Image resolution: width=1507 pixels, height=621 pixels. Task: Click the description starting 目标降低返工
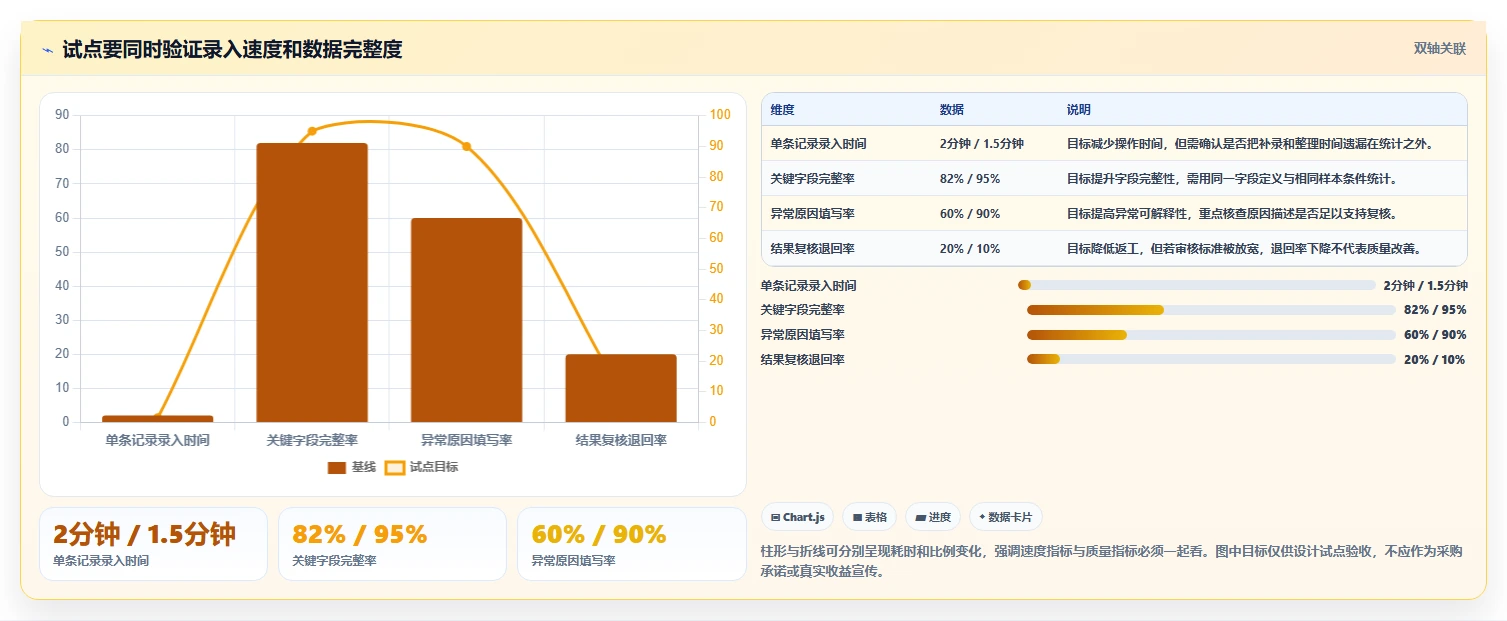(x=1244, y=249)
